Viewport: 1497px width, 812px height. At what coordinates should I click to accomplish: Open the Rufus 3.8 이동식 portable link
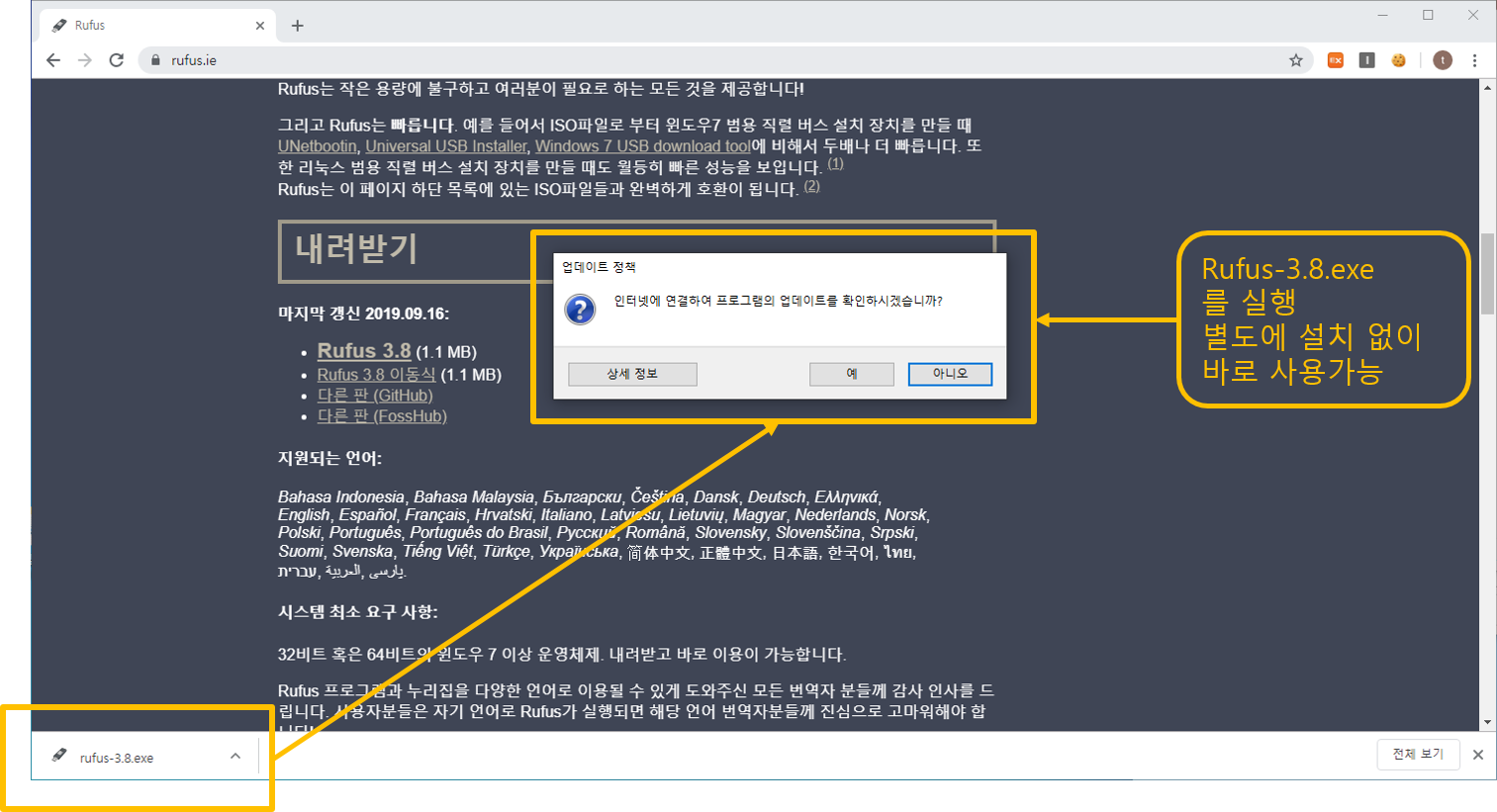click(x=376, y=375)
